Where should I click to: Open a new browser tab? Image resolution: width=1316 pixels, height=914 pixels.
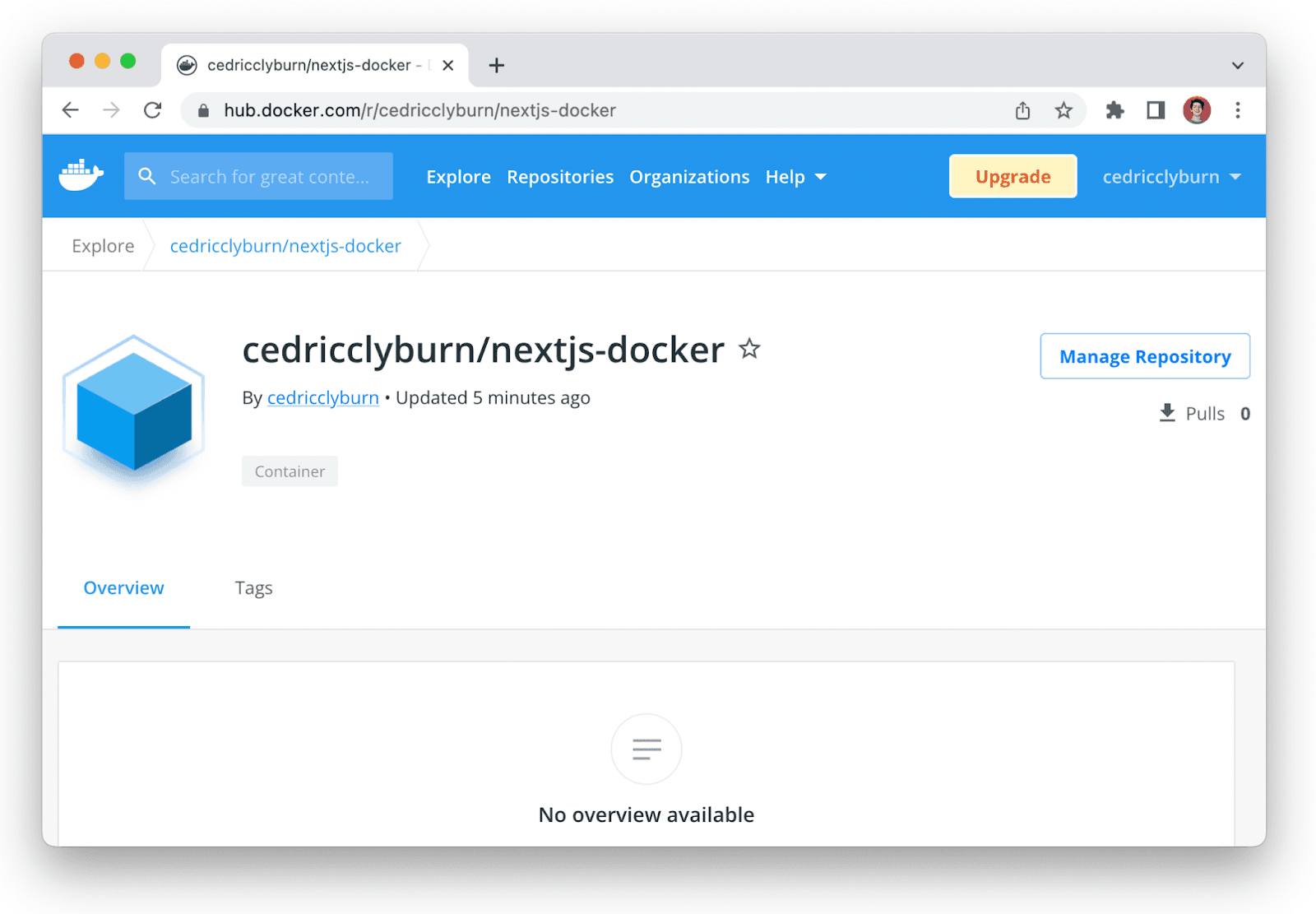click(497, 66)
